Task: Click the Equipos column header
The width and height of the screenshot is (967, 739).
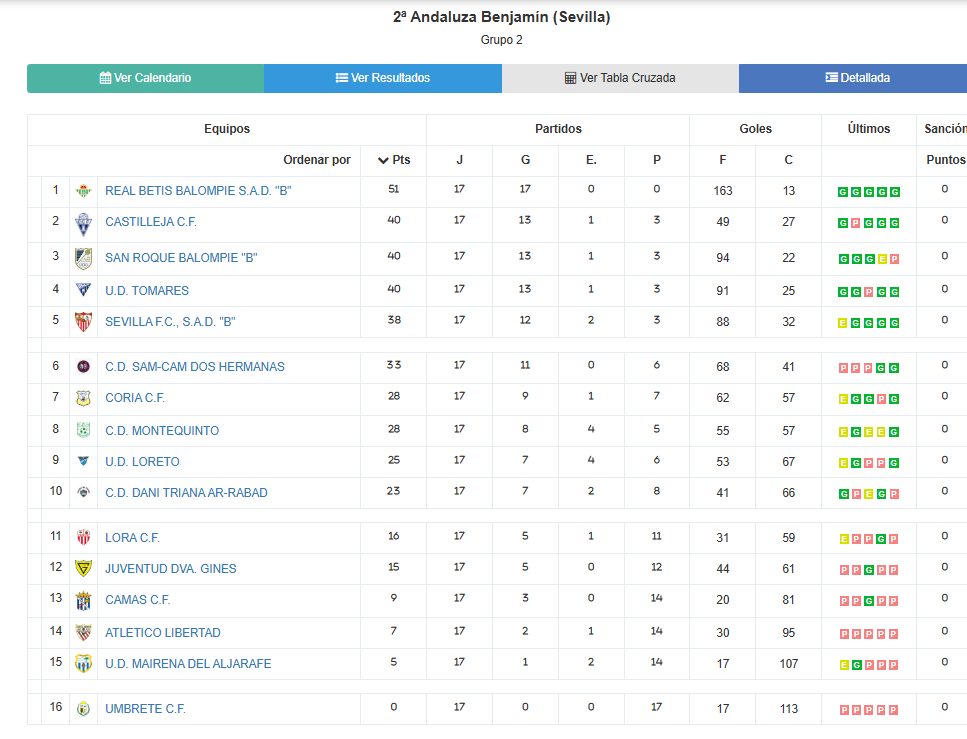Action: pyautogui.click(x=227, y=129)
